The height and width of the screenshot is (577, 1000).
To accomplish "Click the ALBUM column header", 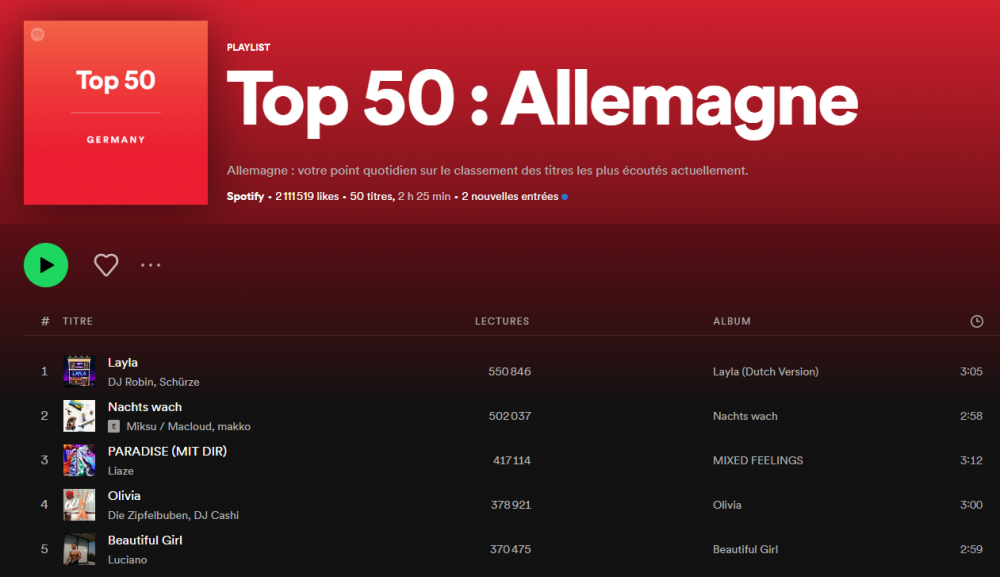I will tap(732, 321).
